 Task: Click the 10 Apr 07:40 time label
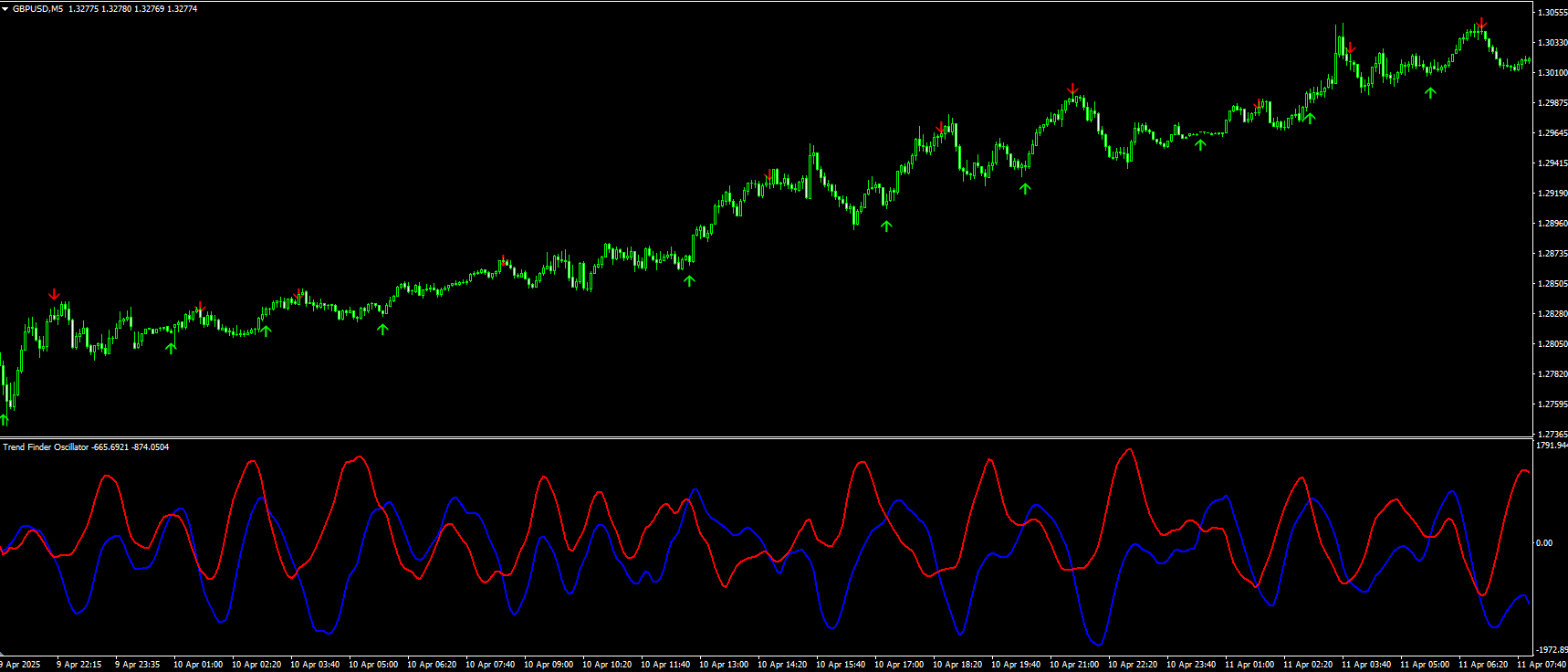[490, 665]
